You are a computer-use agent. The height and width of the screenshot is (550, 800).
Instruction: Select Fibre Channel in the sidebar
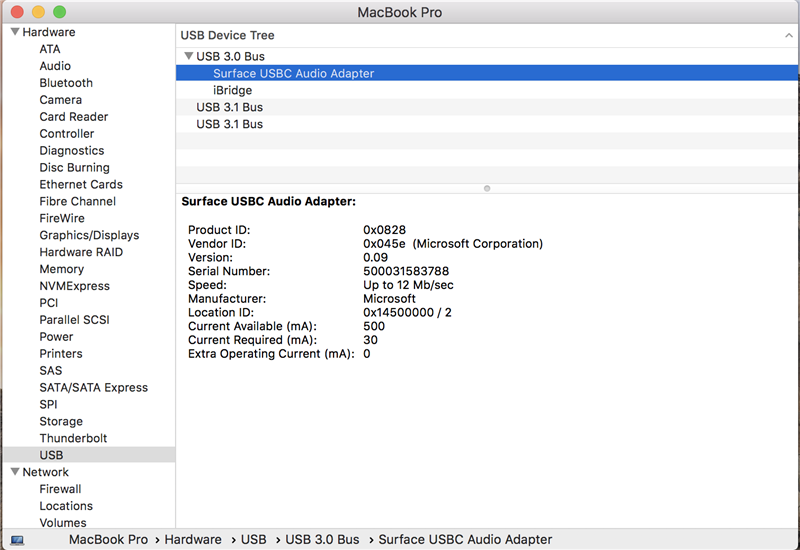78,201
